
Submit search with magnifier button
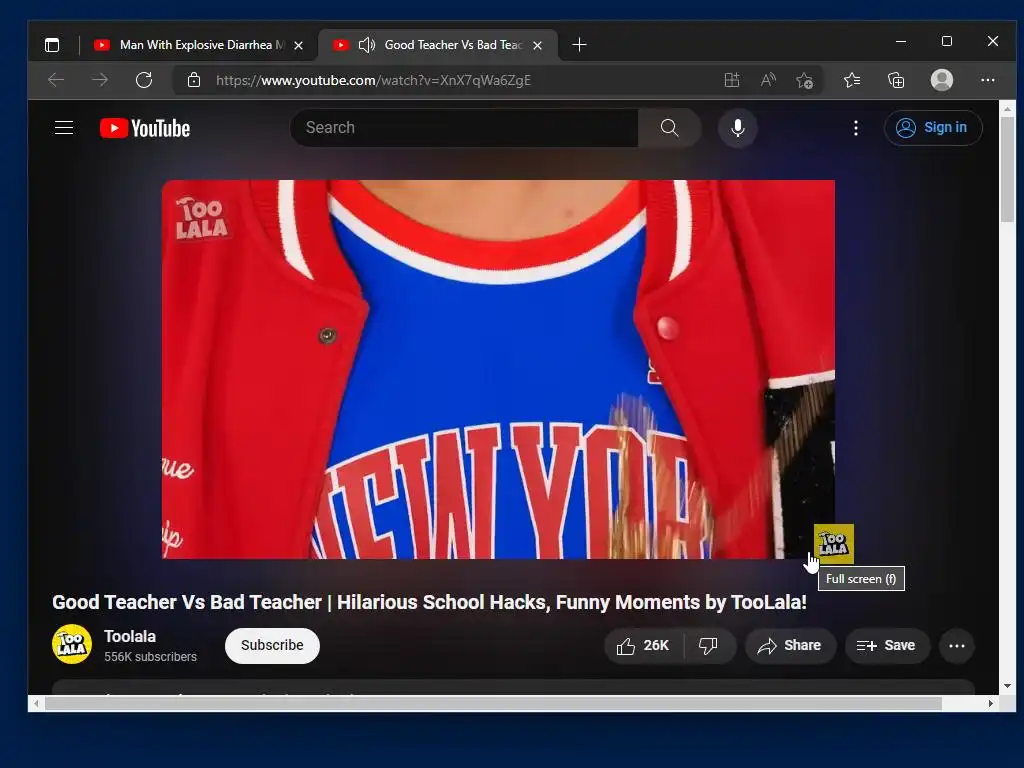pyautogui.click(x=669, y=127)
